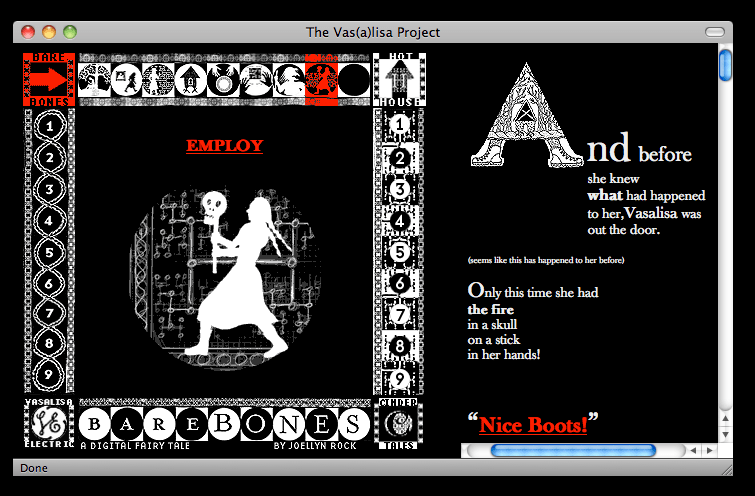Click the vertical scrollbar down arrow
Viewport: 755px width, 496px height.
tap(726, 434)
